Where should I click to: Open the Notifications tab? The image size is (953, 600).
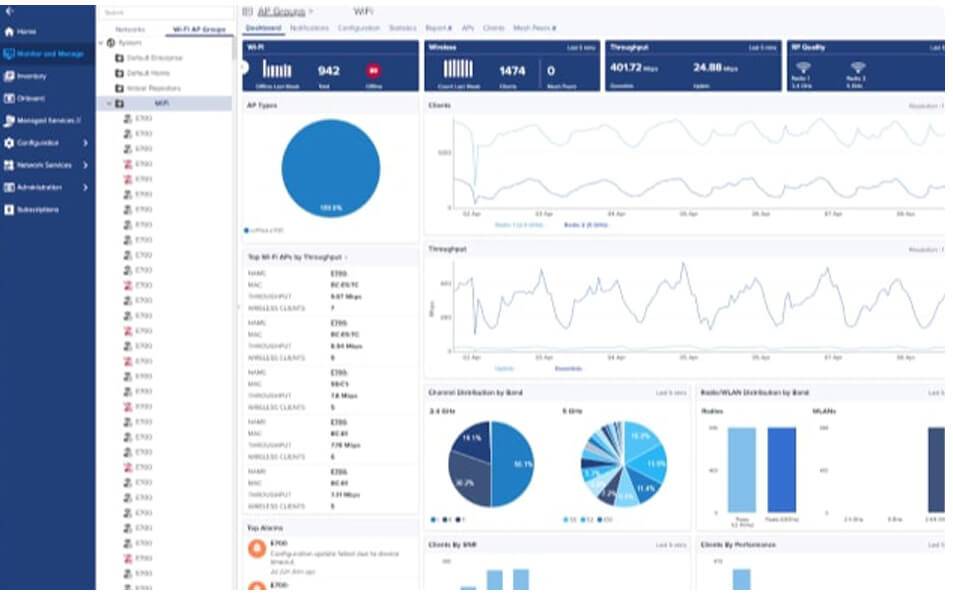pos(309,28)
